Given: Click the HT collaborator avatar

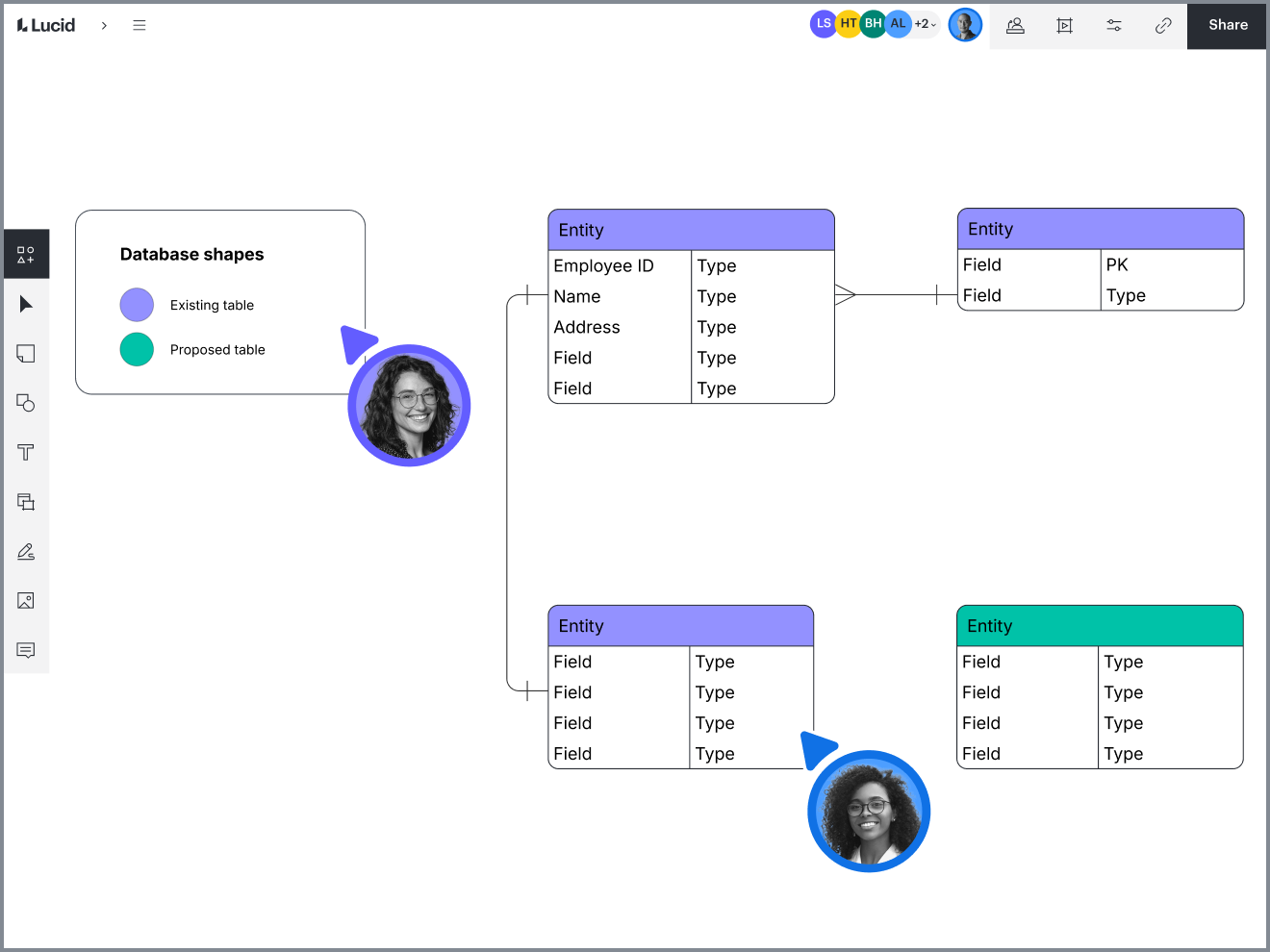Looking at the screenshot, I should [x=848, y=24].
